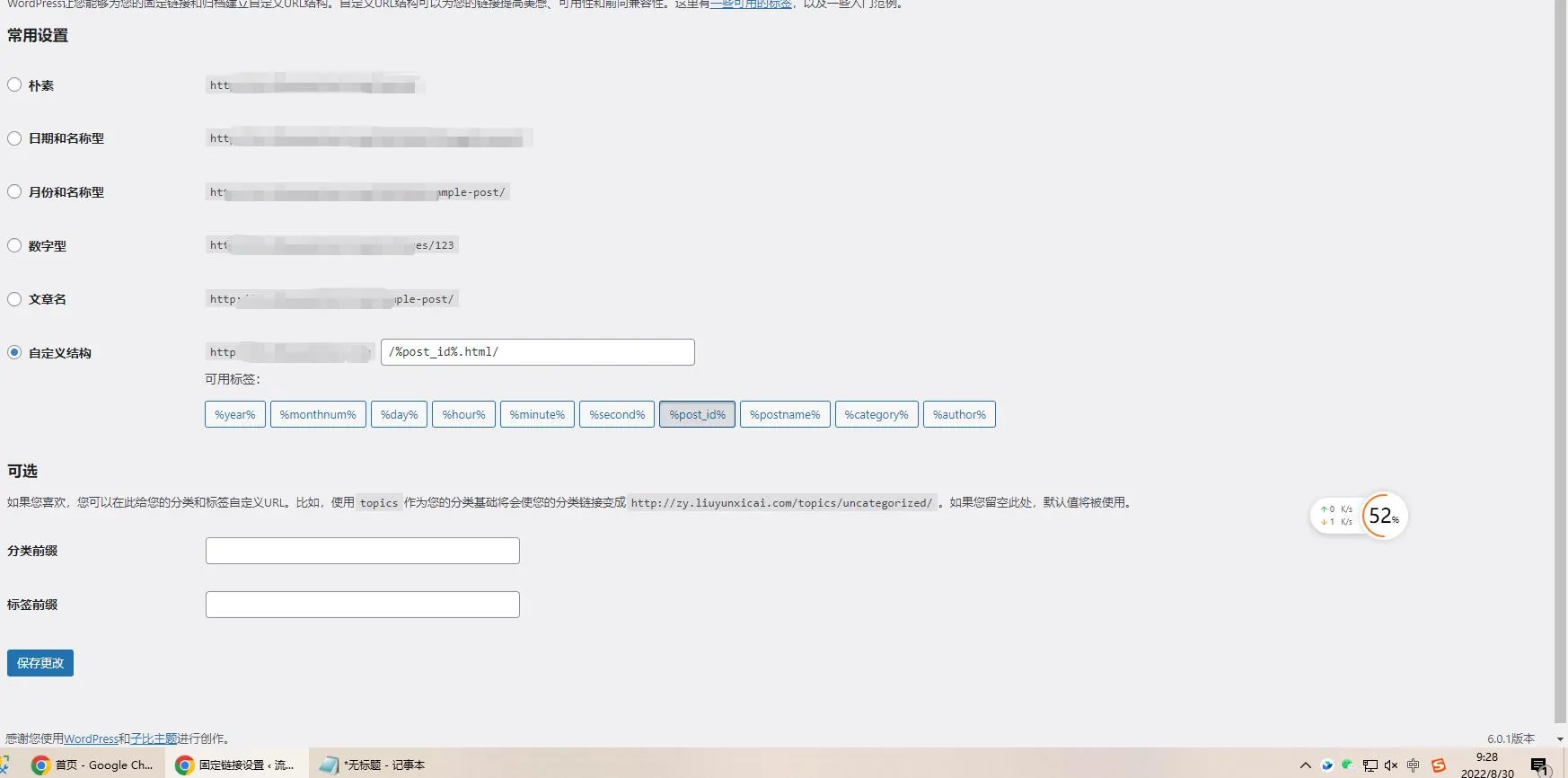1568x778 pixels.
Task: Add the %hour% tag button
Action: point(463,414)
